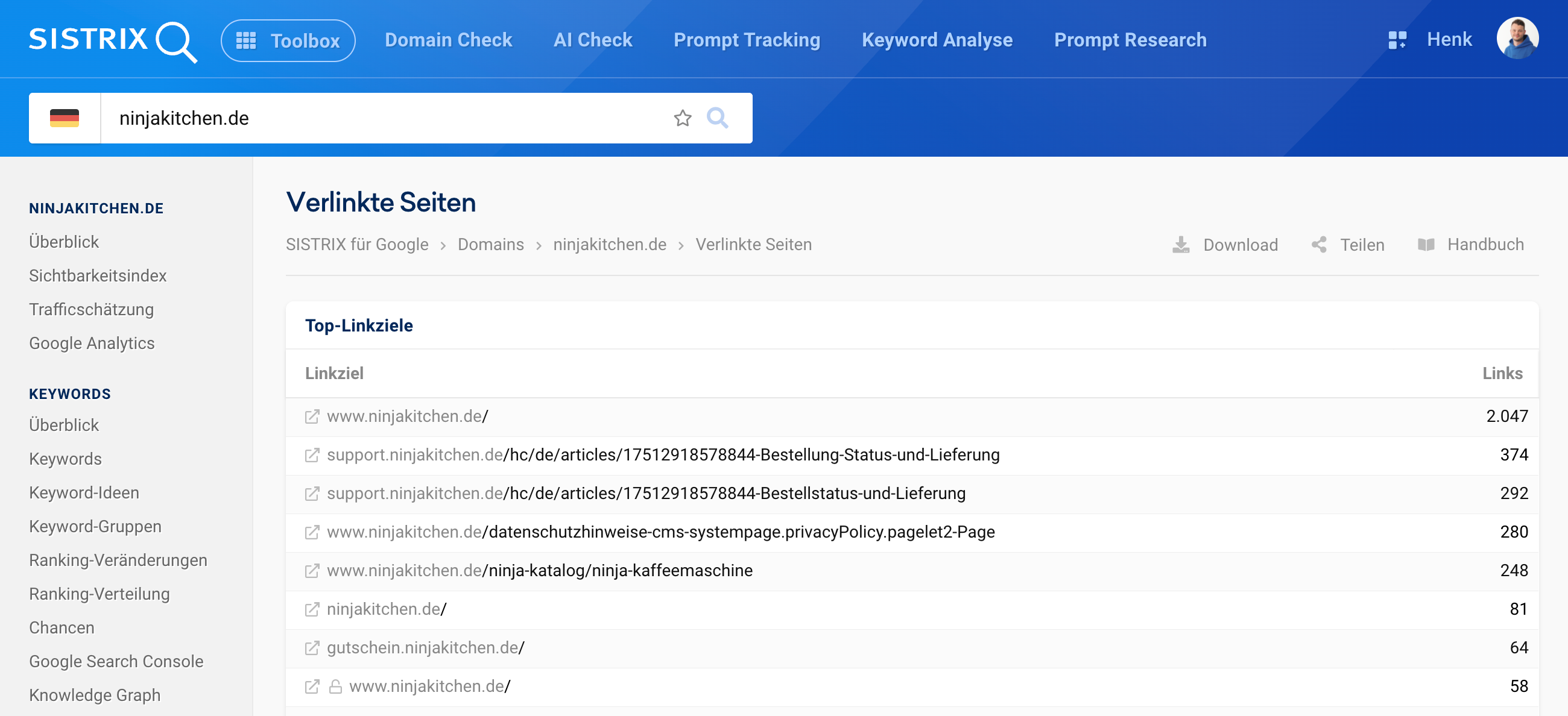Go to Domains in the breadcrumb
Image resolution: width=1568 pixels, height=716 pixels.
pos(491,245)
